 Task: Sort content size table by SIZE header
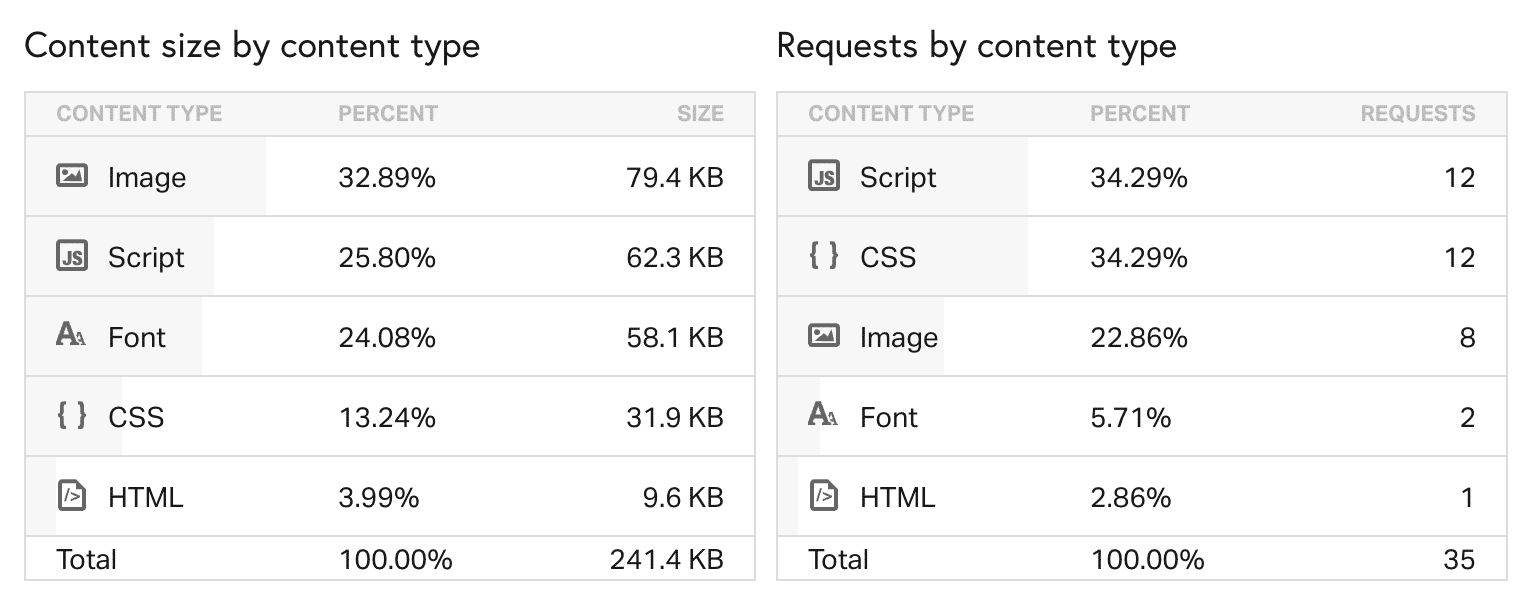pyautogui.click(x=700, y=114)
